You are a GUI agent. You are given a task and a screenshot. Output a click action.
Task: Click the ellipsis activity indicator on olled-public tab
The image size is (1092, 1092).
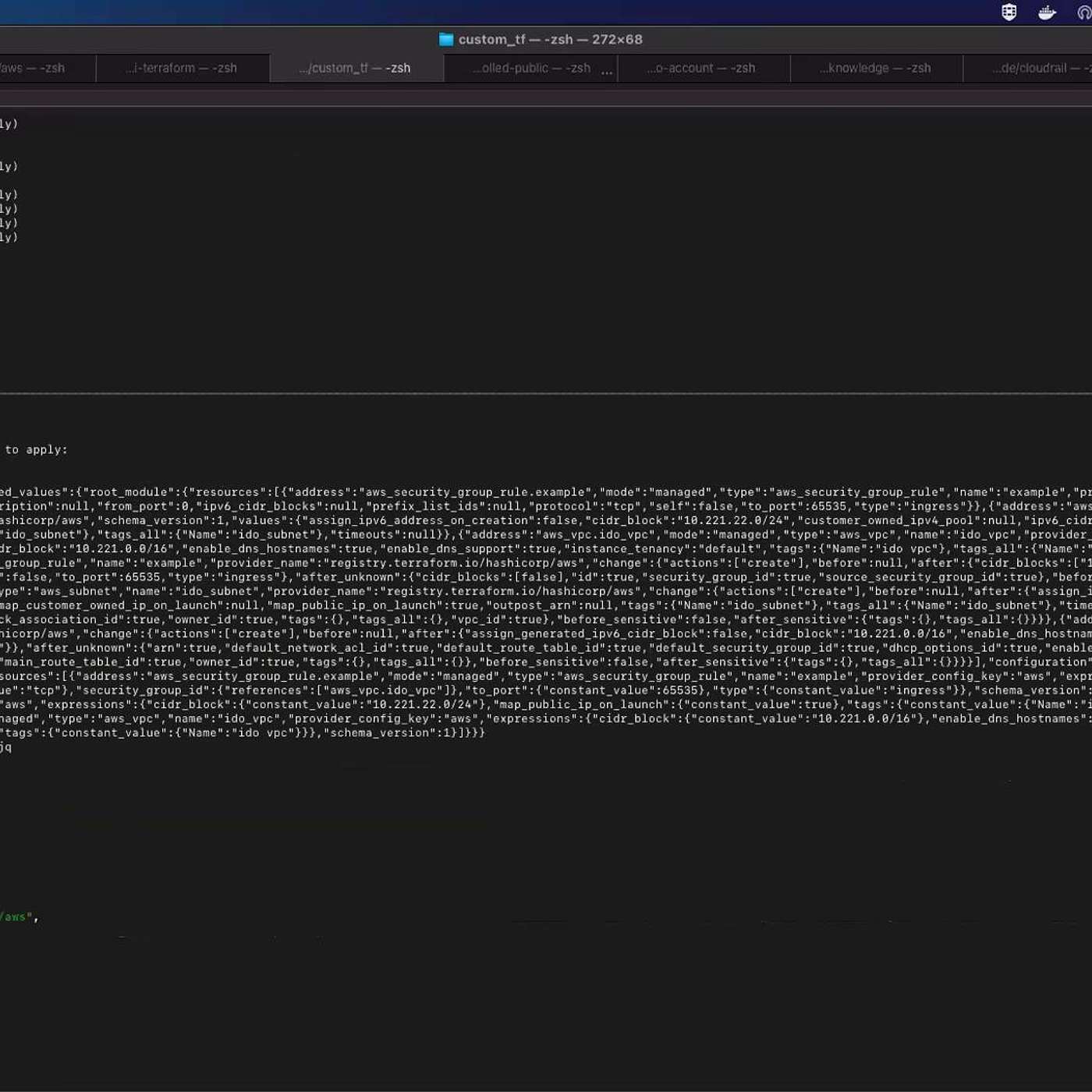pyautogui.click(x=607, y=70)
